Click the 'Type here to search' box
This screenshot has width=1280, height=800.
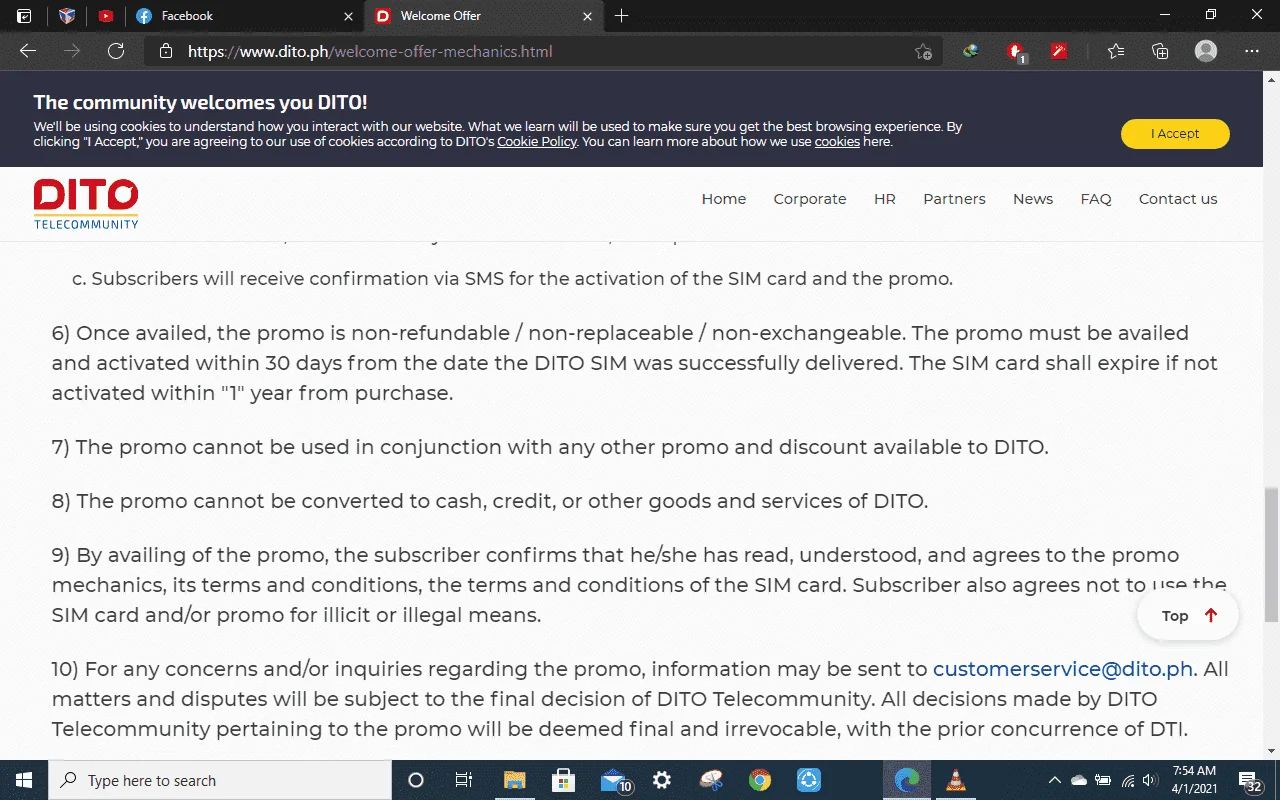coord(220,780)
